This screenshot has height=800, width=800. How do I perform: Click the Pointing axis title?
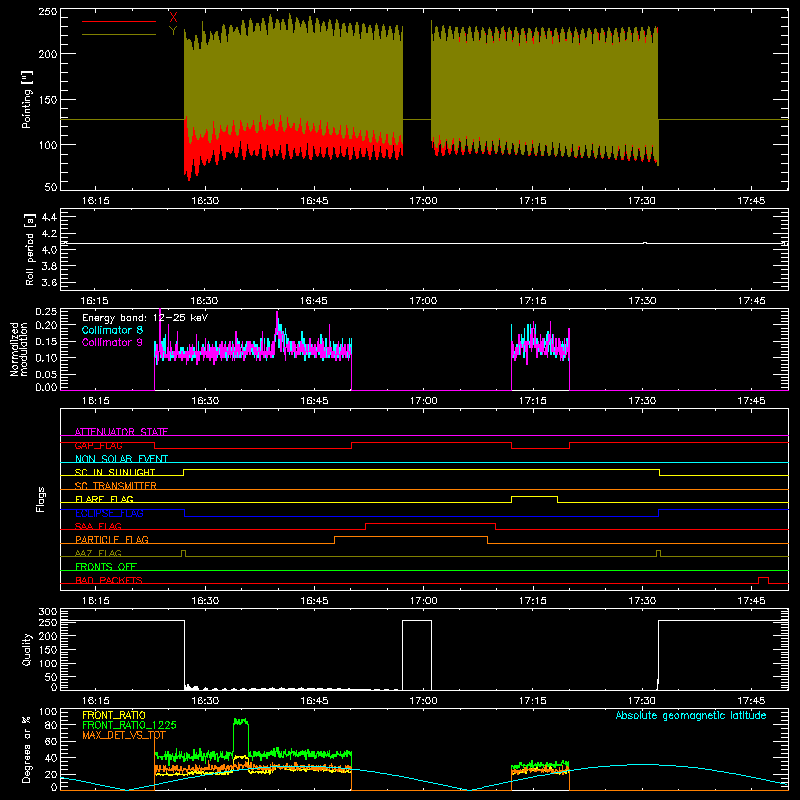click(27, 99)
